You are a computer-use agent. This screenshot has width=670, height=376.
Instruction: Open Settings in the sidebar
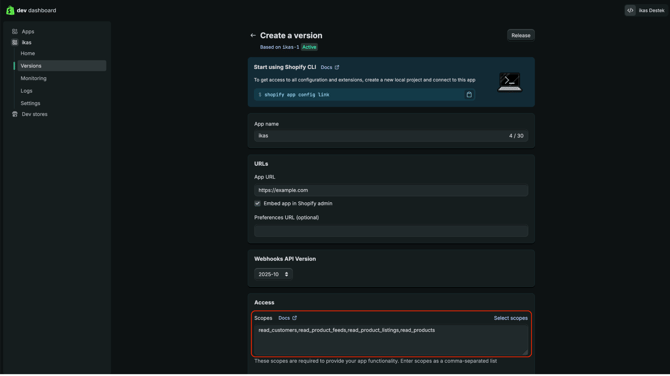[x=30, y=103]
